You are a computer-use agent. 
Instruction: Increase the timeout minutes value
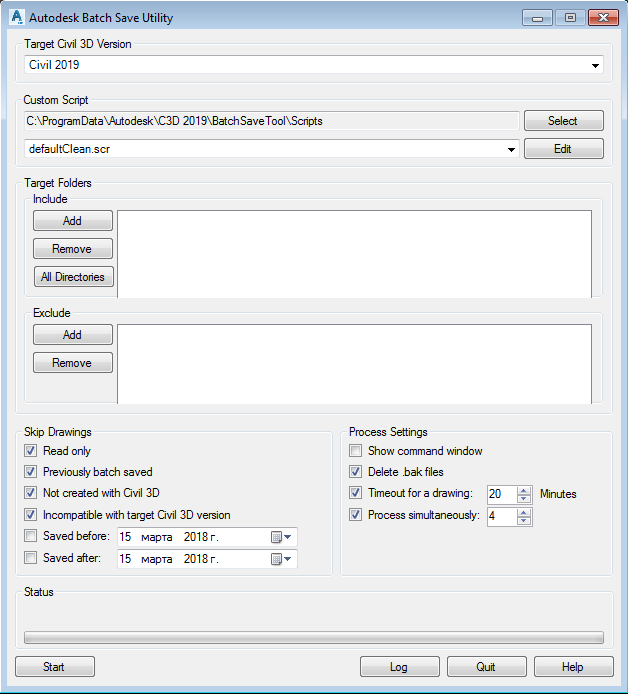pos(524,490)
